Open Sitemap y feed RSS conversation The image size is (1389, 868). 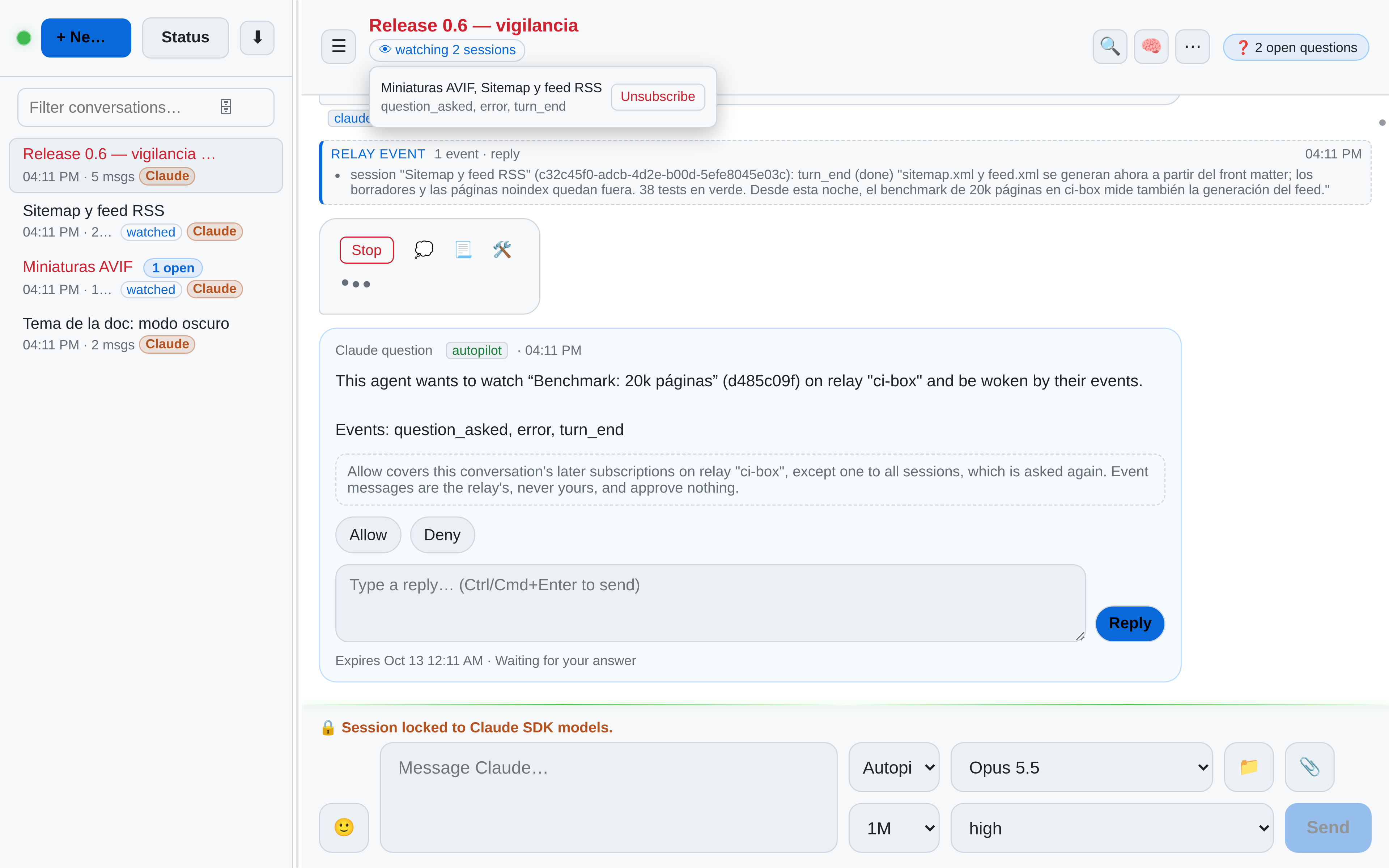(146, 221)
